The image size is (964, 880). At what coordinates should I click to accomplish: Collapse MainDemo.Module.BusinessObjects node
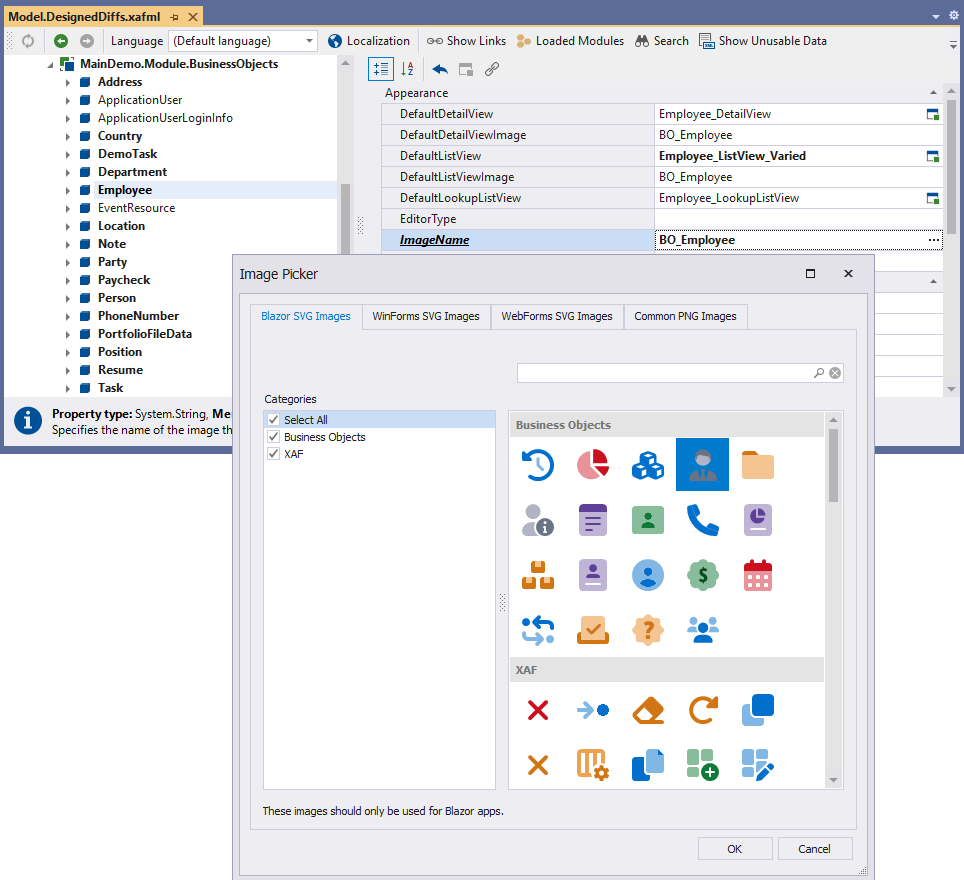(50, 63)
